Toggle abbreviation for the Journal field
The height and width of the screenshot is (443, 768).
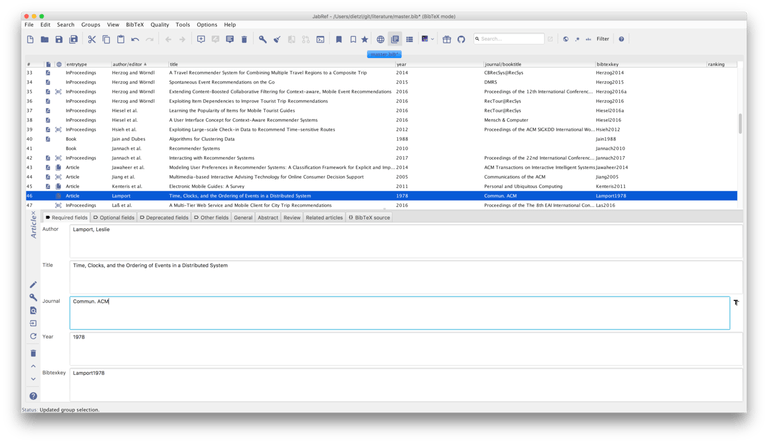click(735, 301)
